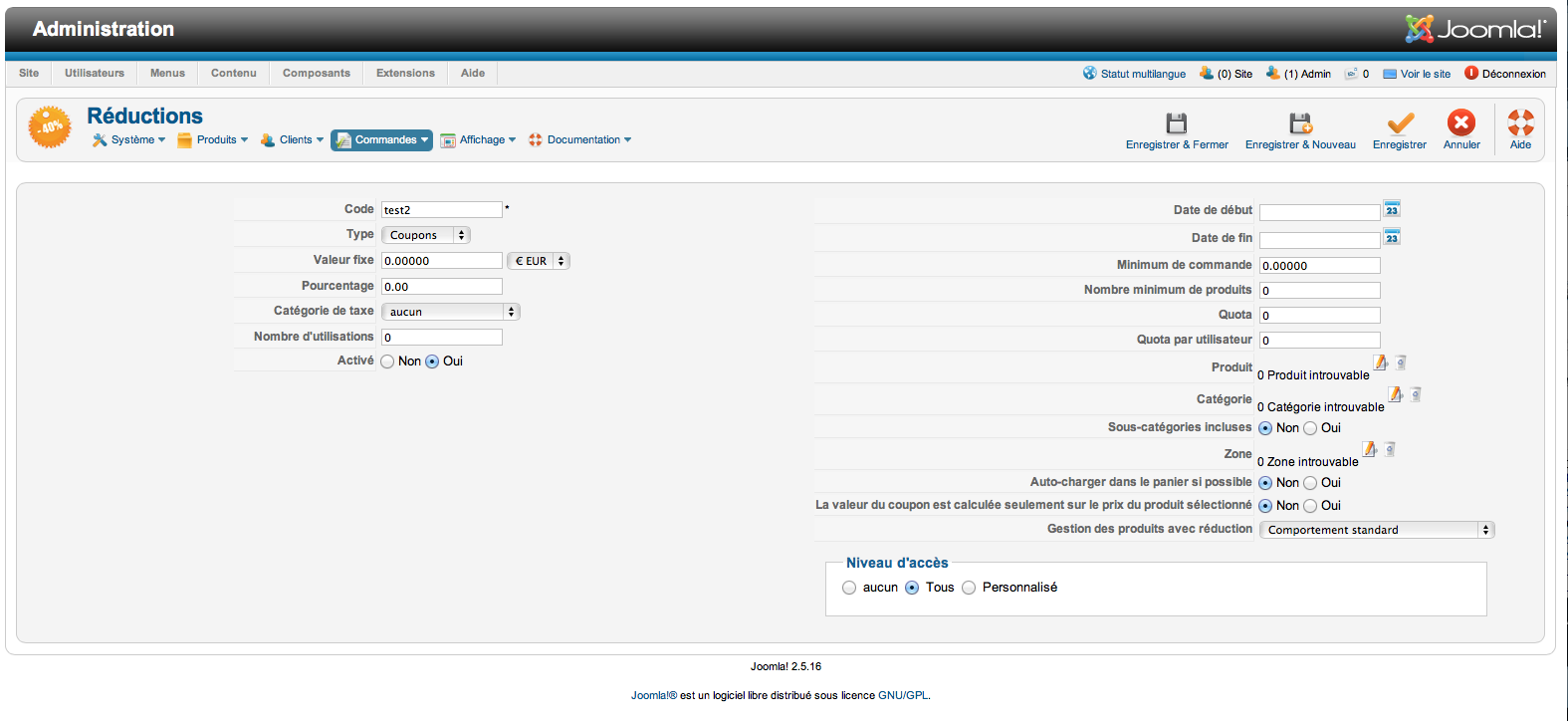Set Activé to Oui
Image resolution: width=1568 pixels, height=721 pixels.
point(432,361)
